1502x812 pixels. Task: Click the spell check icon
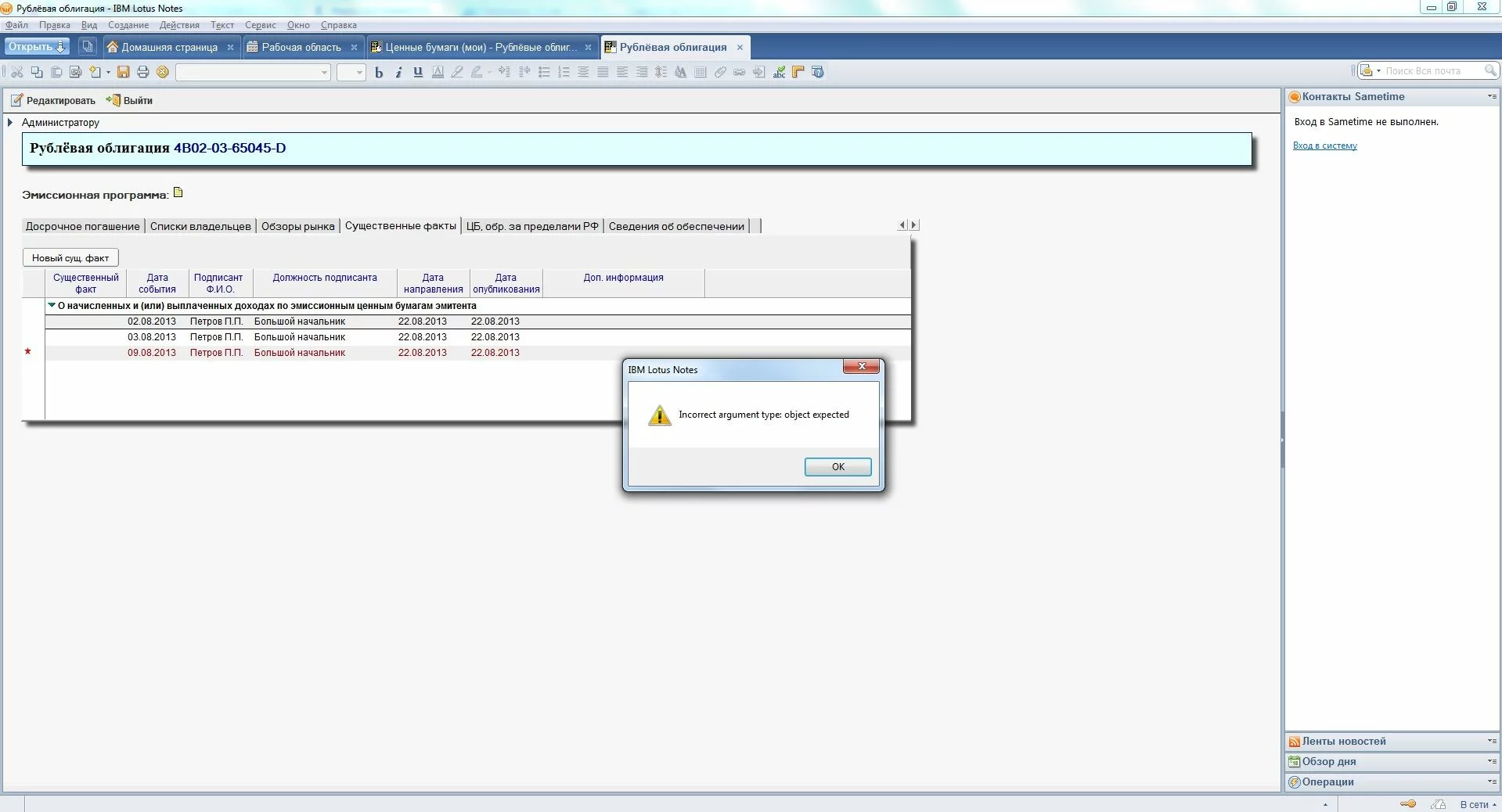coord(779,72)
